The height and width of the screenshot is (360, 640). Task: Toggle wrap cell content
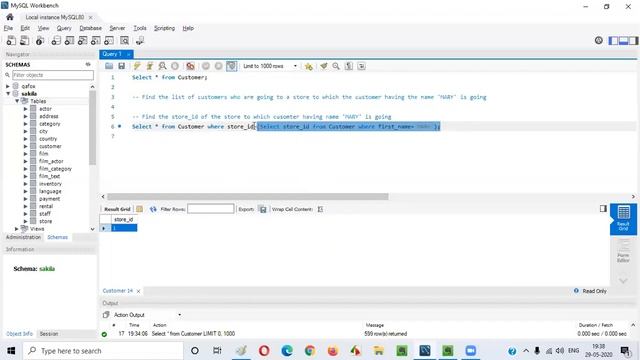[x=320, y=209]
